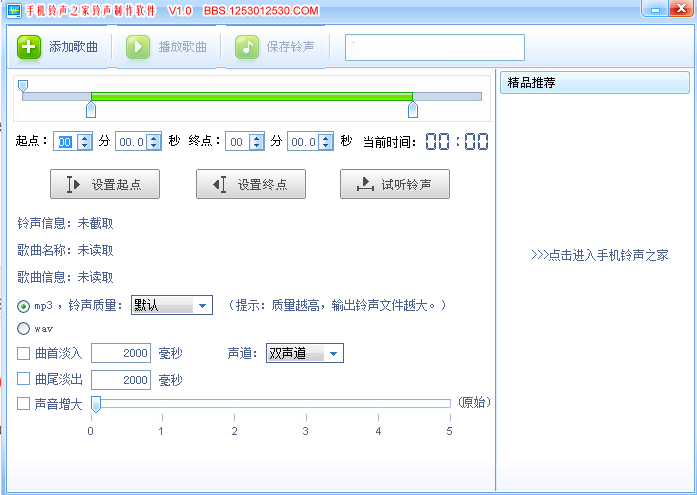Click the volume slider track near 3

click(x=306, y=403)
